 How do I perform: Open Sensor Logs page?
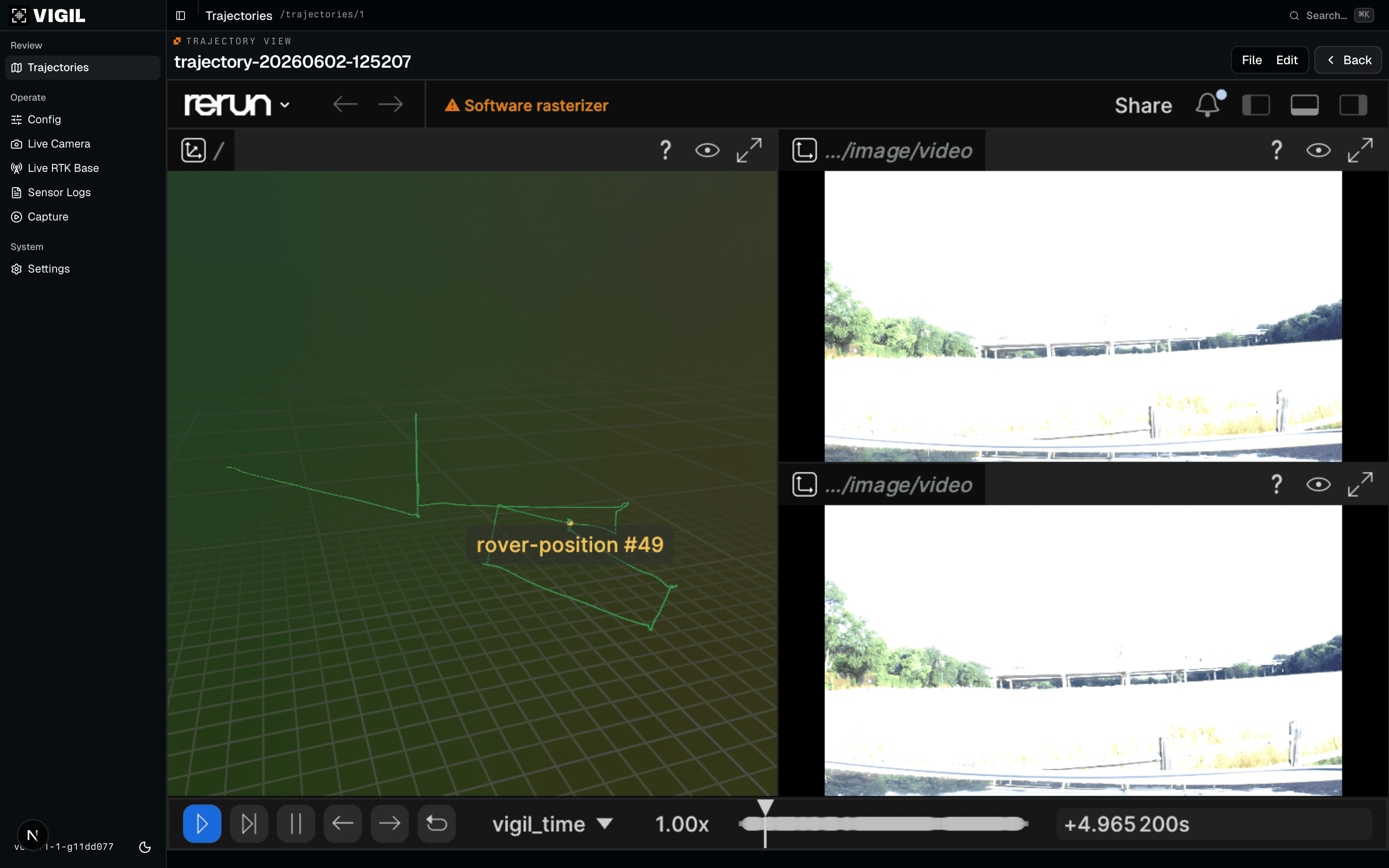[82, 192]
